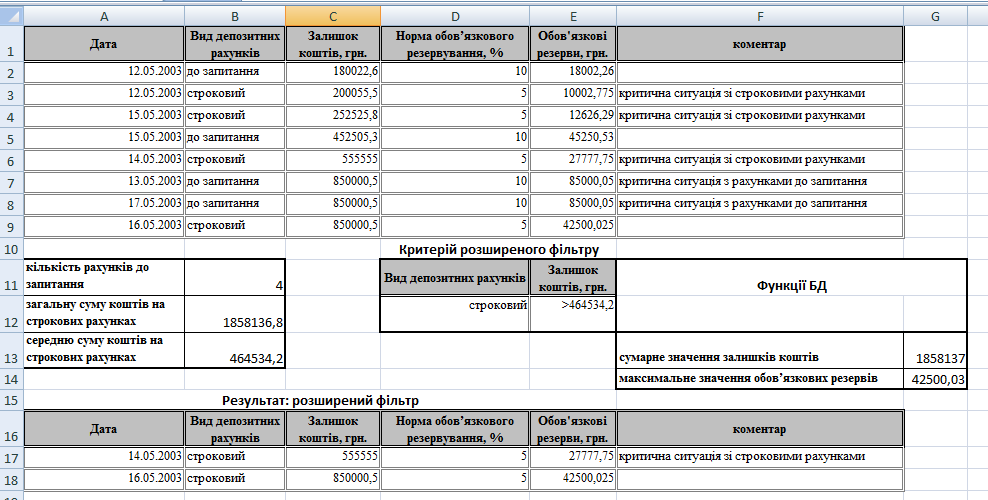This screenshot has height=500, width=988.
Task: Click 'максимальне значення обов'язкових резервів' label
Action: coord(760,379)
